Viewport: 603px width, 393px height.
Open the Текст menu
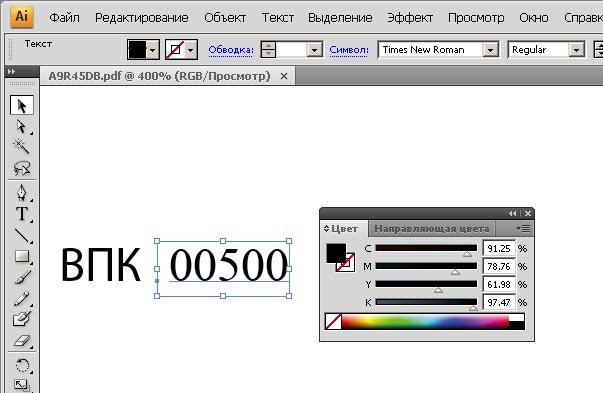pyautogui.click(x=278, y=18)
